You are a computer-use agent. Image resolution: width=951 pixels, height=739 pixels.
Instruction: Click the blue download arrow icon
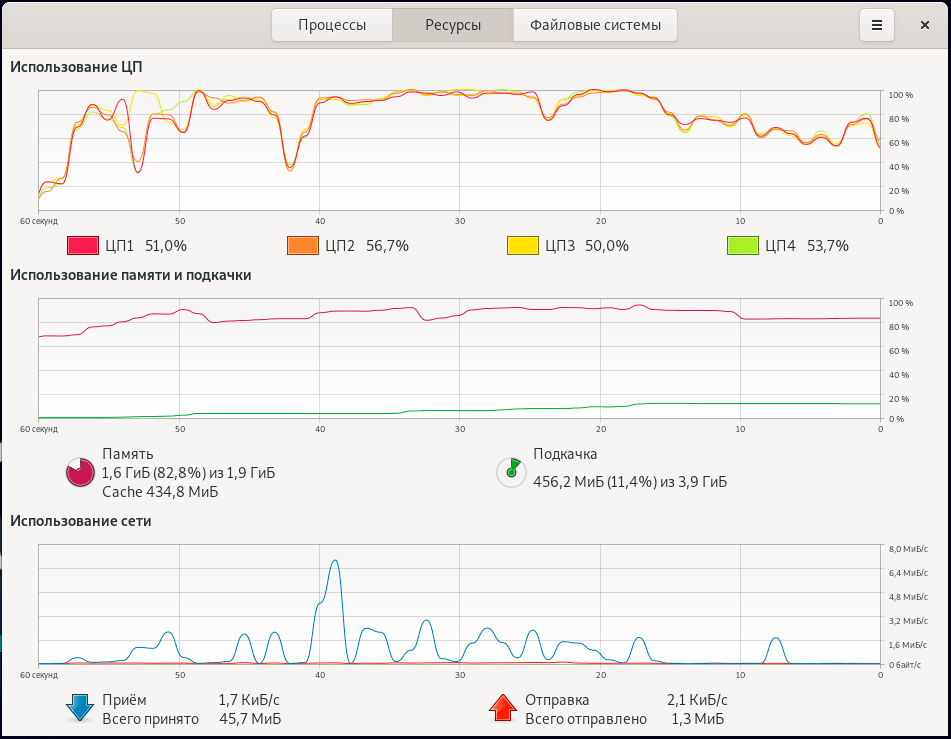(80, 708)
